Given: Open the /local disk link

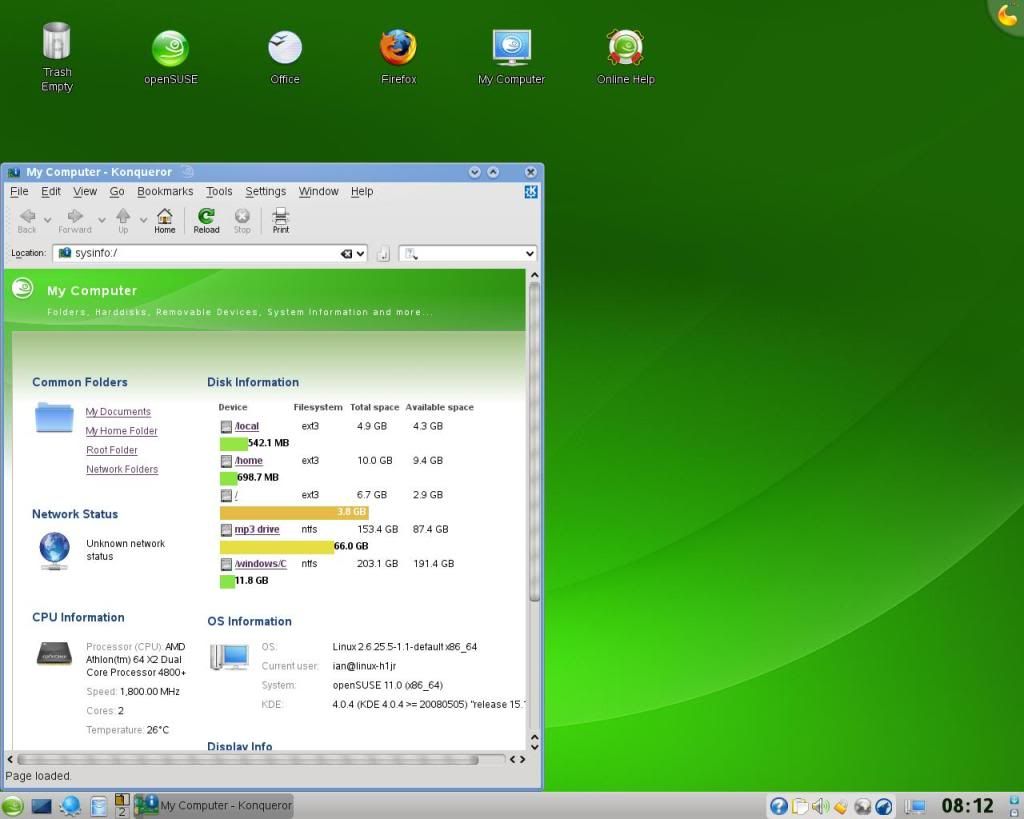Looking at the screenshot, I should pos(247,426).
